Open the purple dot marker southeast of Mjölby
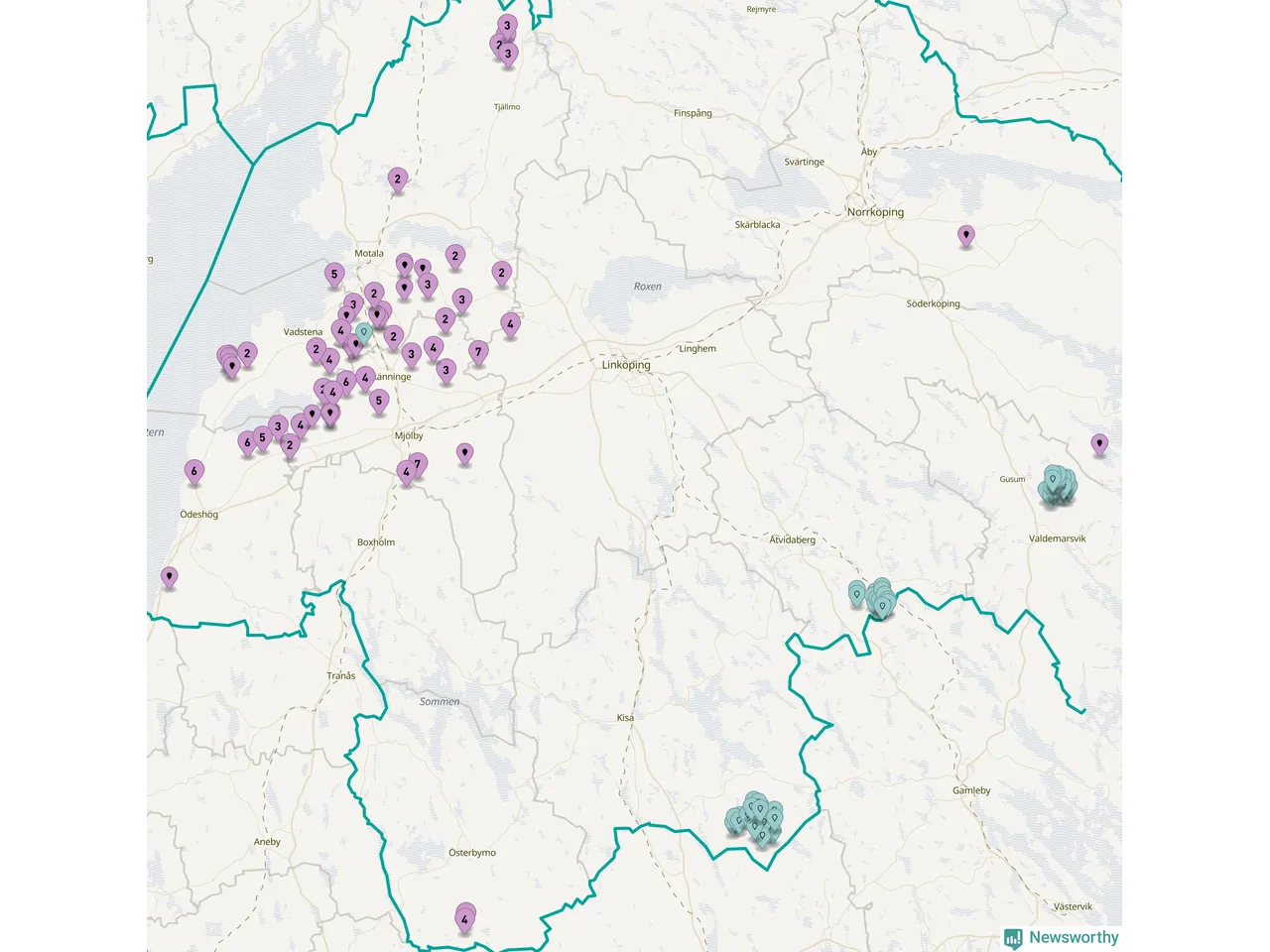The image size is (1270, 952). [464, 454]
